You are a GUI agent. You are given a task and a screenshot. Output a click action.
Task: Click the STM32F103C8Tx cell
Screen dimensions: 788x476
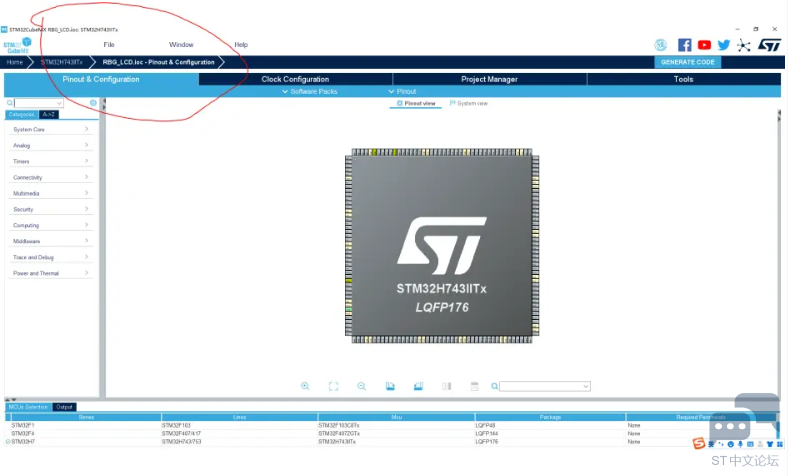[339, 425]
